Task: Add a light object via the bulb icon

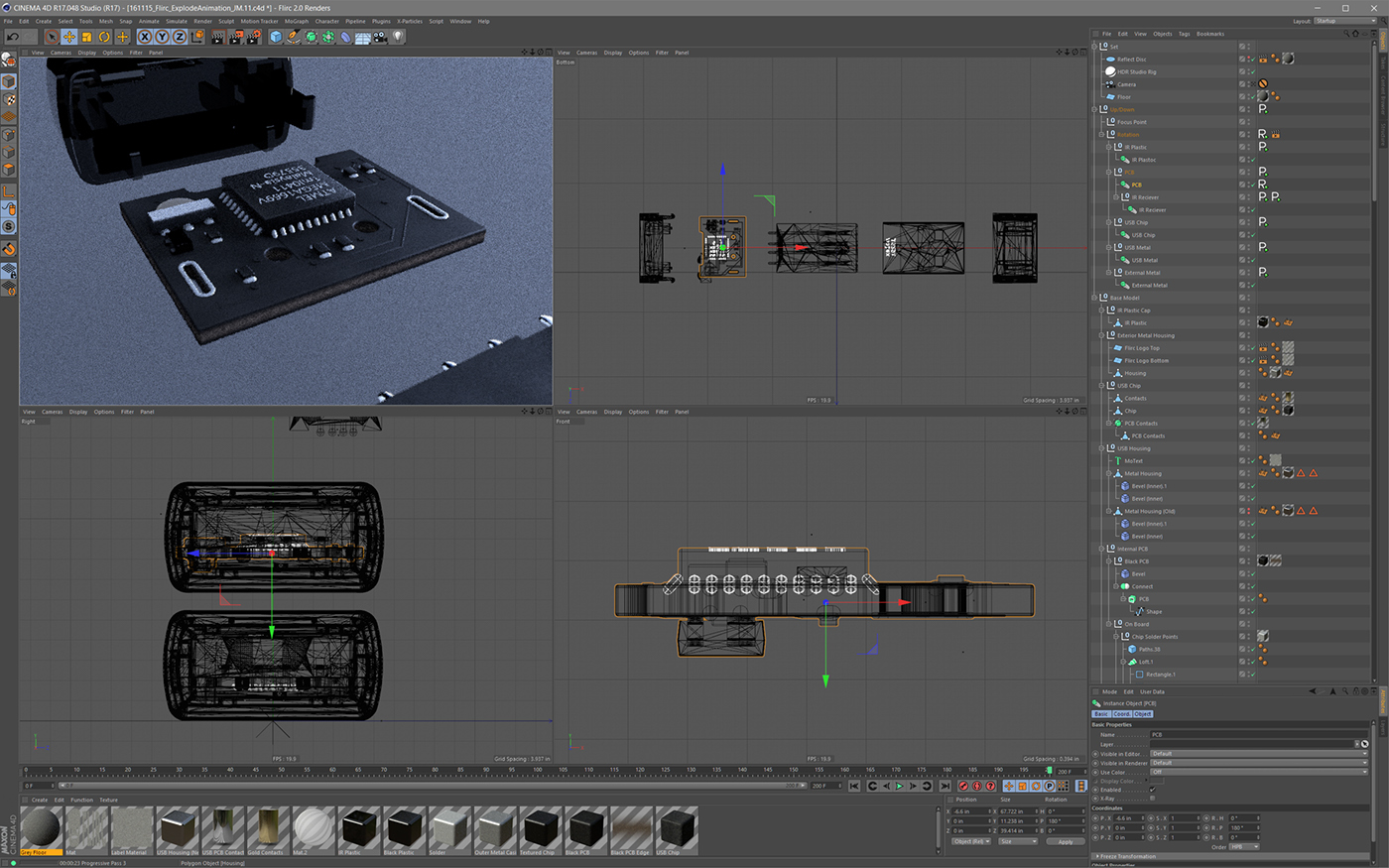Action: tap(399, 37)
